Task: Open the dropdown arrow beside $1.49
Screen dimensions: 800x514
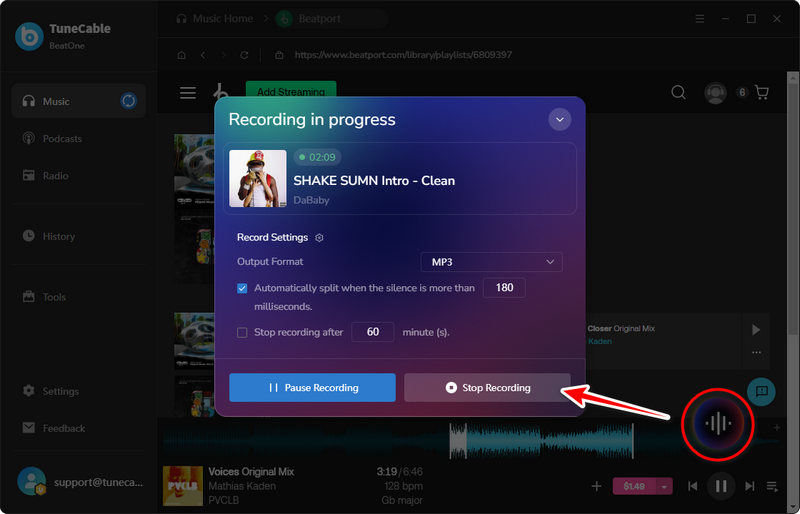Action: click(x=664, y=486)
